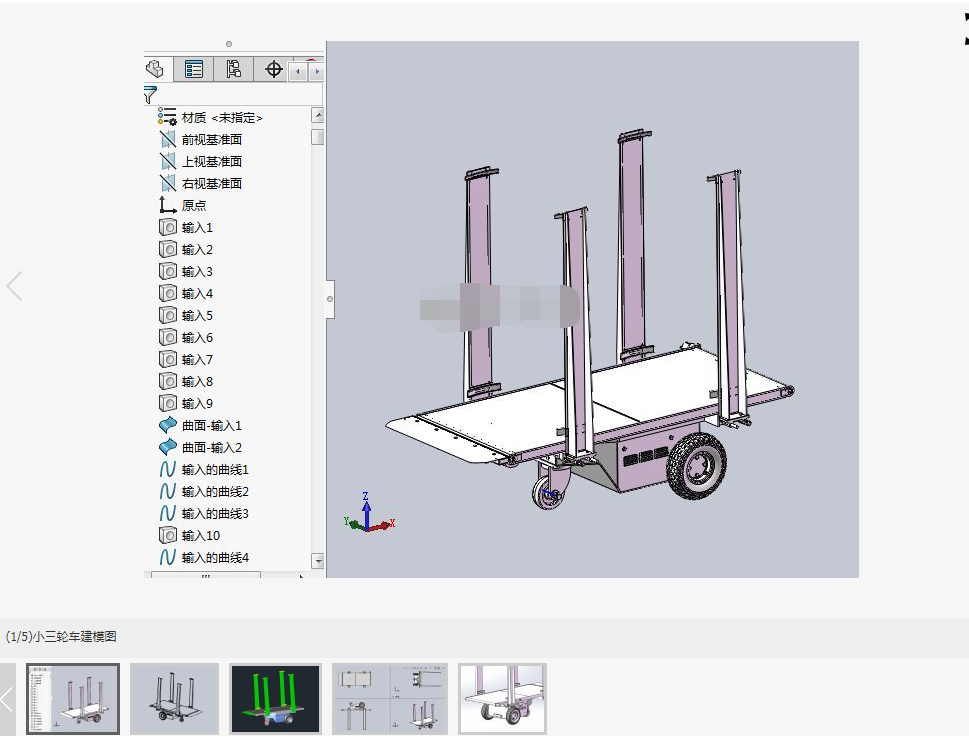Click the caption (1/5)小三轮车建模图
969x747 pixels.
coord(61,636)
